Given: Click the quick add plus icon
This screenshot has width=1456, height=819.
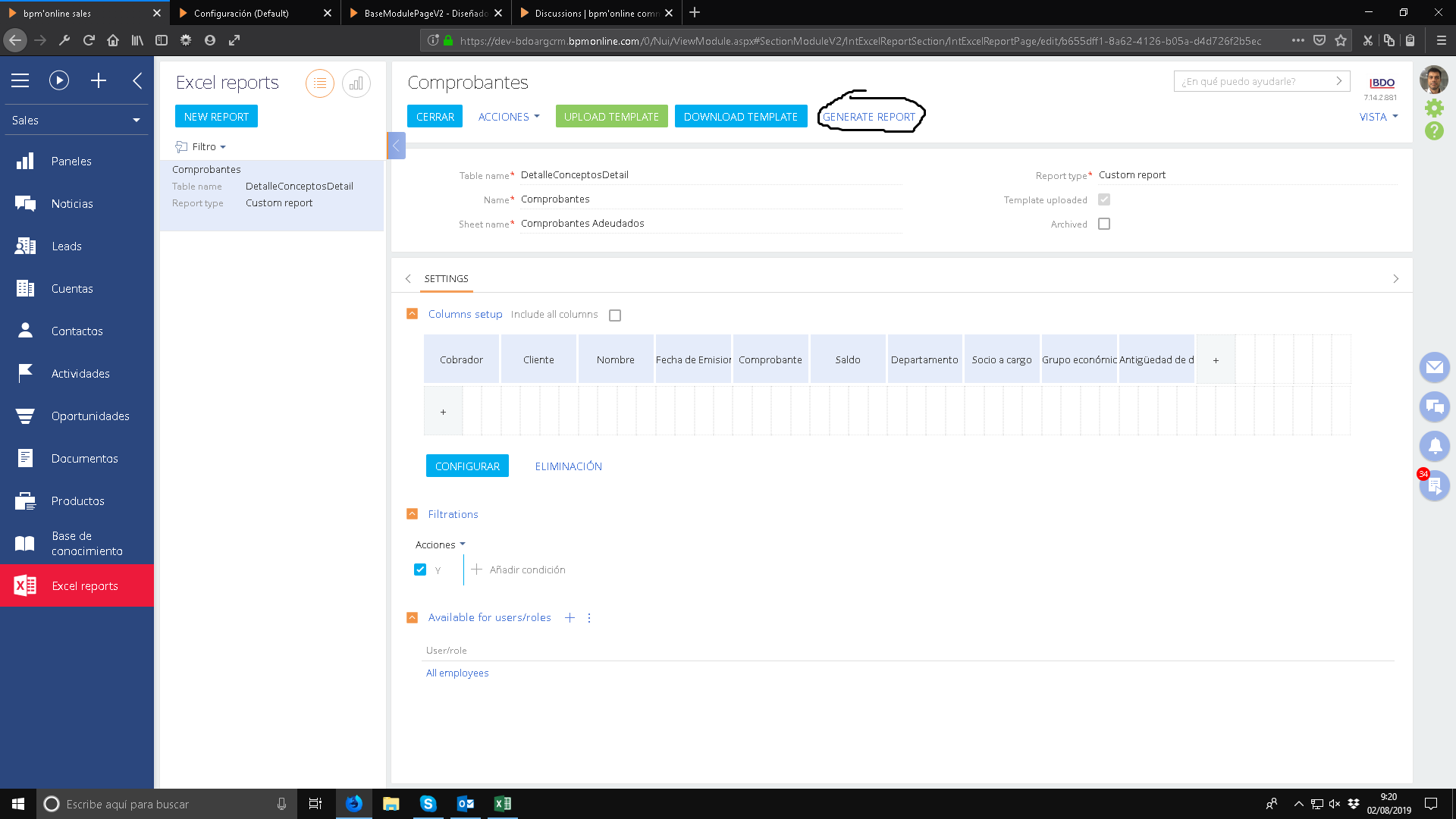Looking at the screenshot, I should coord(99,80).
